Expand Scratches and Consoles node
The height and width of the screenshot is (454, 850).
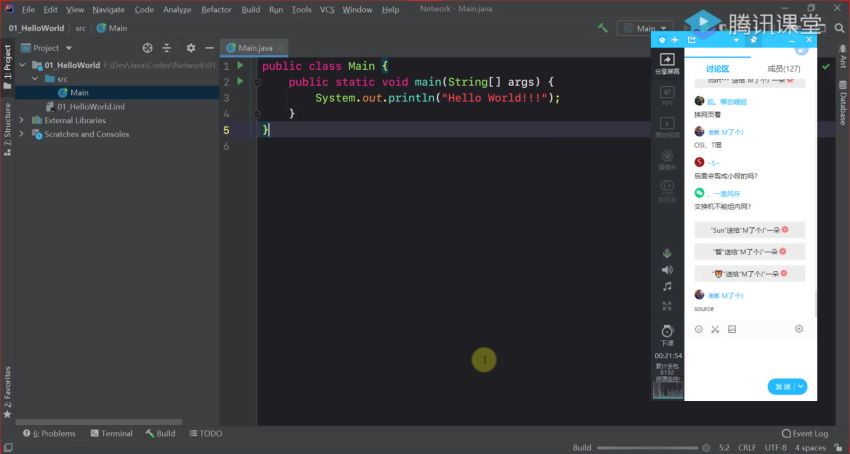point(22,134)
